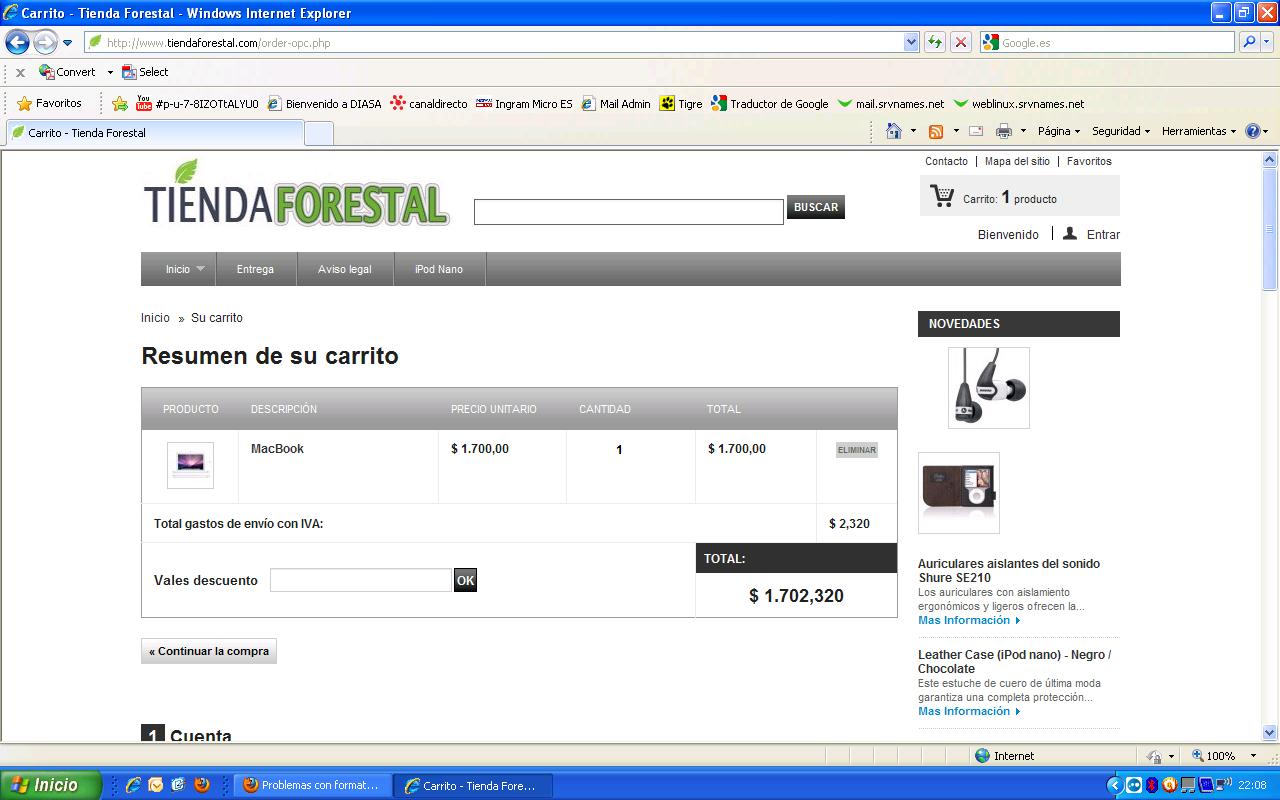Screen dimensions: 1280x800
Task: Open the Herramientas menu
Action: pos(1198,131)
